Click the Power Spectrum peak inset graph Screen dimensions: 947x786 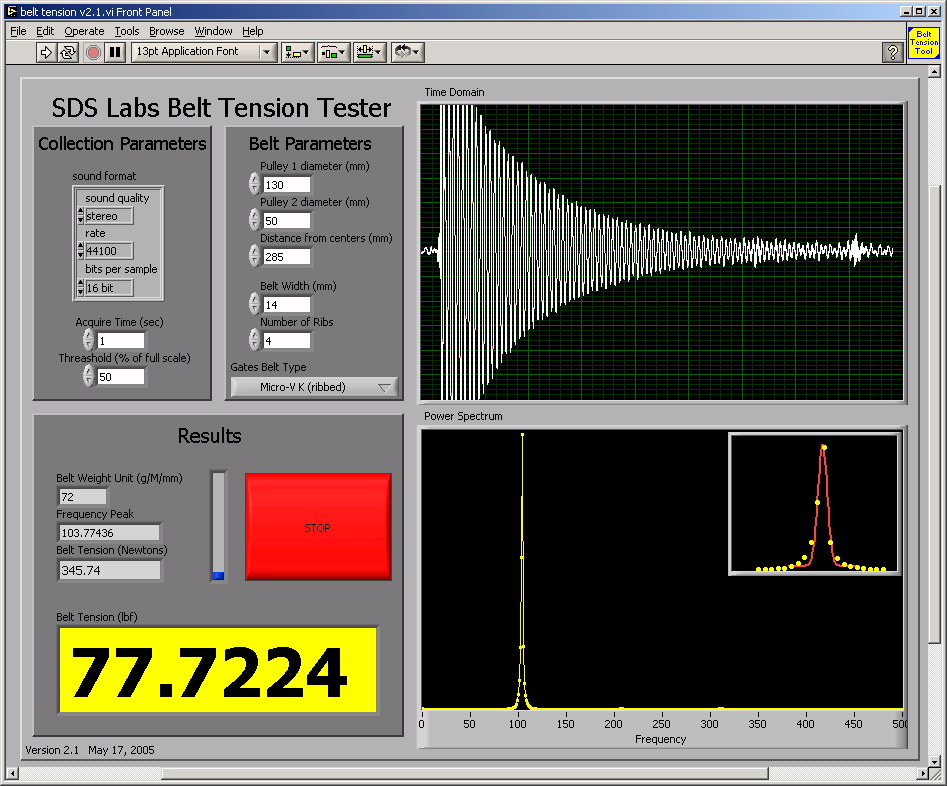click(x=814, y=503)
